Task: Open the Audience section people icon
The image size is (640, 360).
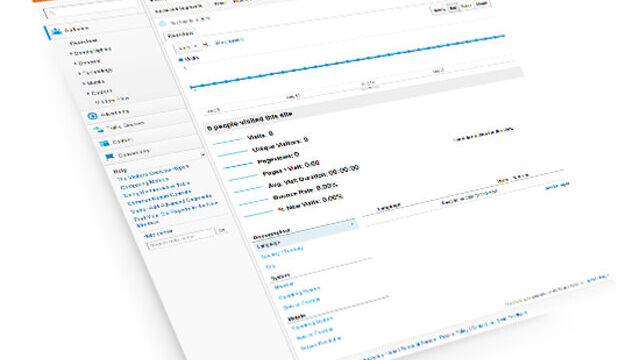Action: 56,31
